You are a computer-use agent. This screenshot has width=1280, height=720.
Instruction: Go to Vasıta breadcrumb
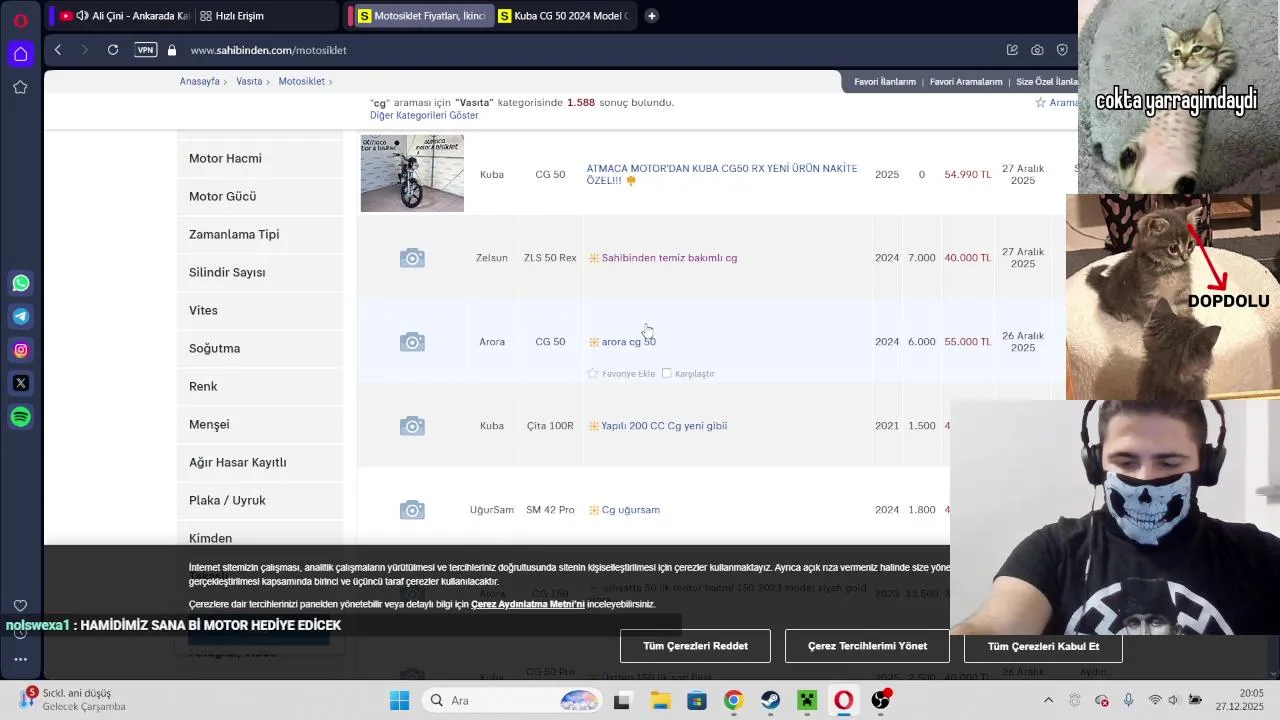click(249, 81)
